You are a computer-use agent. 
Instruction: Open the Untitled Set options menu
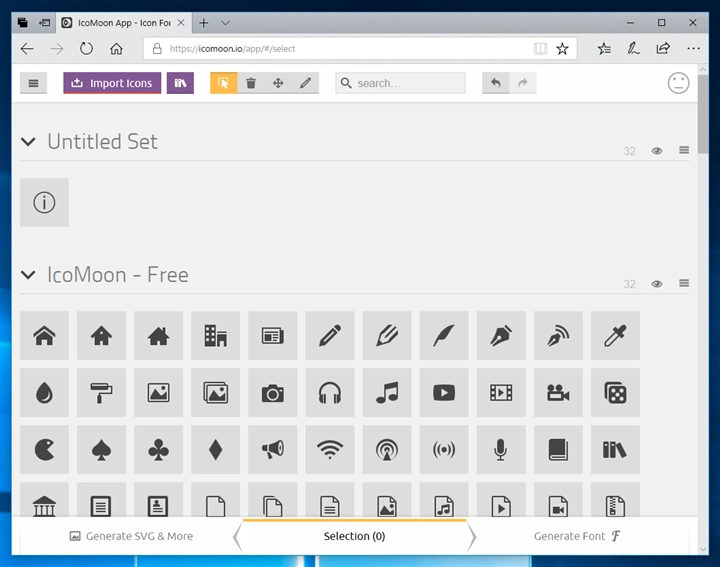[684, 150]
